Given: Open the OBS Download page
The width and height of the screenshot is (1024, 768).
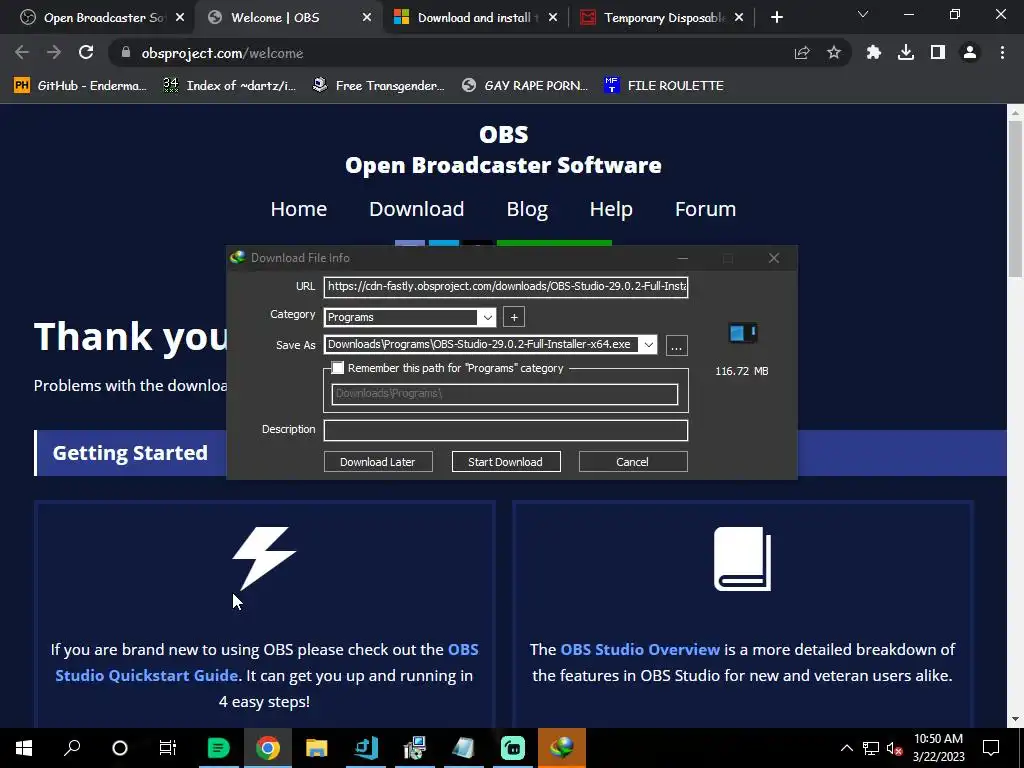Looking at the screenshot, I should 417,209.
